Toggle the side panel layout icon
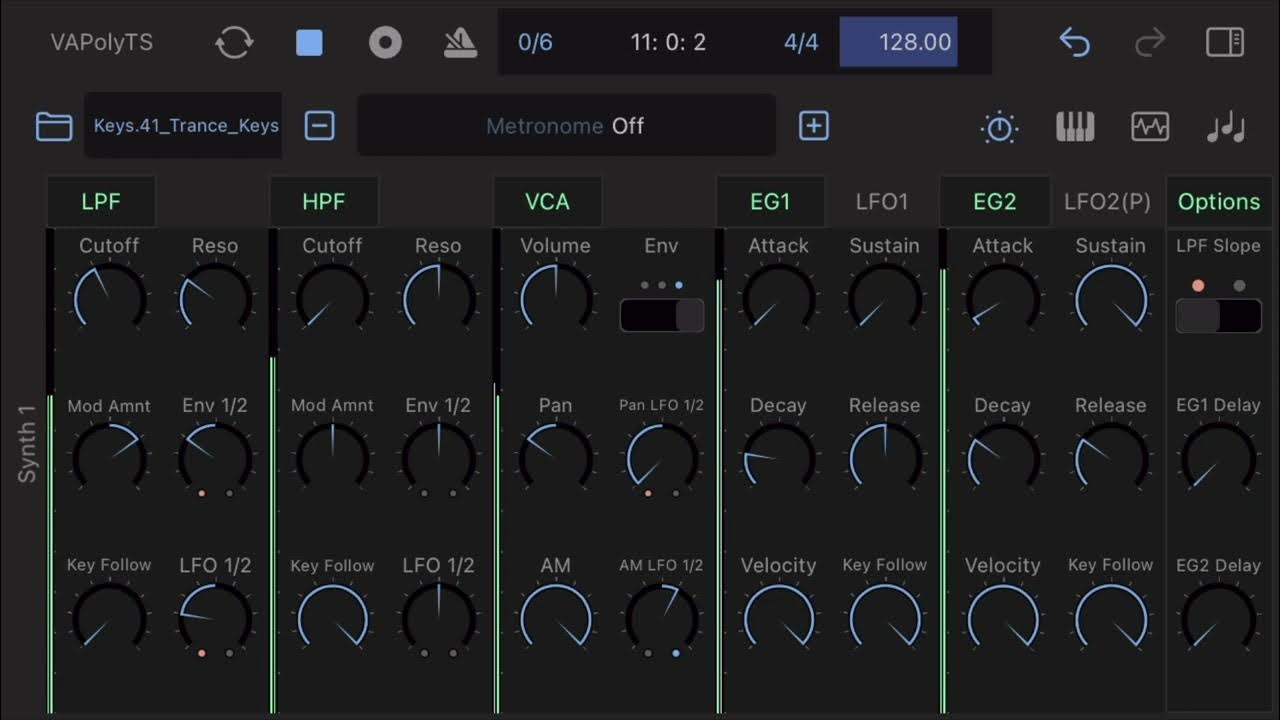This screenshot has width=1280, height=720. pyautogui.click(x=1225, y=42)
